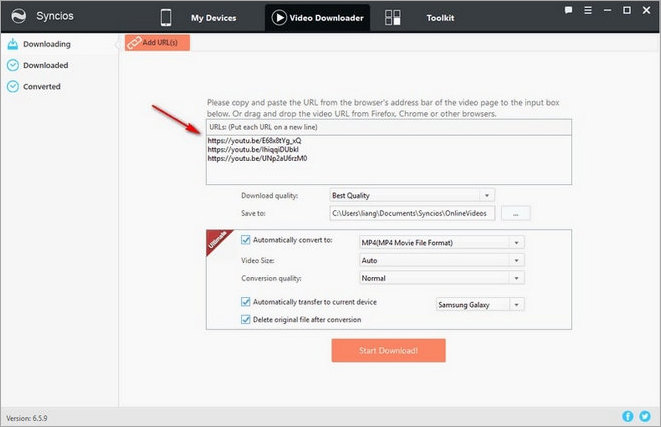
Task: Open the hamburger menu icon
Action: (x=588, y=10)
